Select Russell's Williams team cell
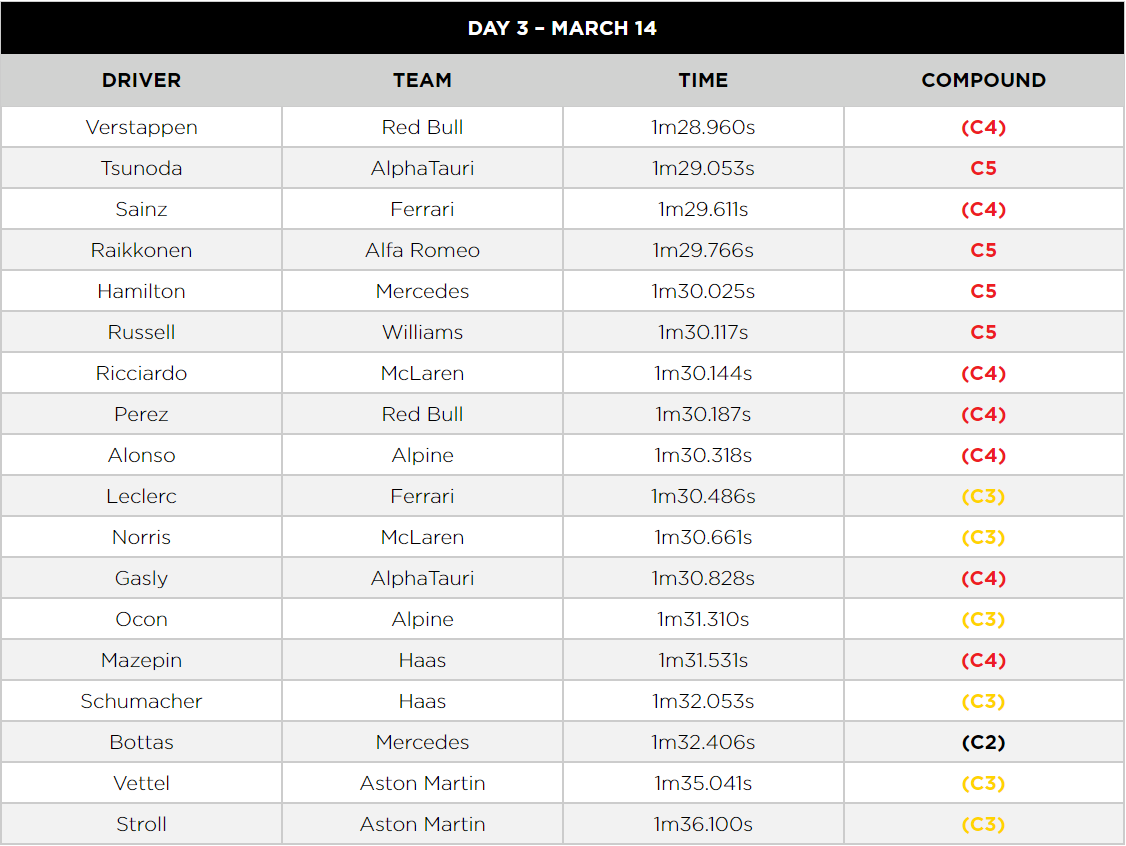The width and height of the screenshot is (1126, 846). click(x=422, y=332)
